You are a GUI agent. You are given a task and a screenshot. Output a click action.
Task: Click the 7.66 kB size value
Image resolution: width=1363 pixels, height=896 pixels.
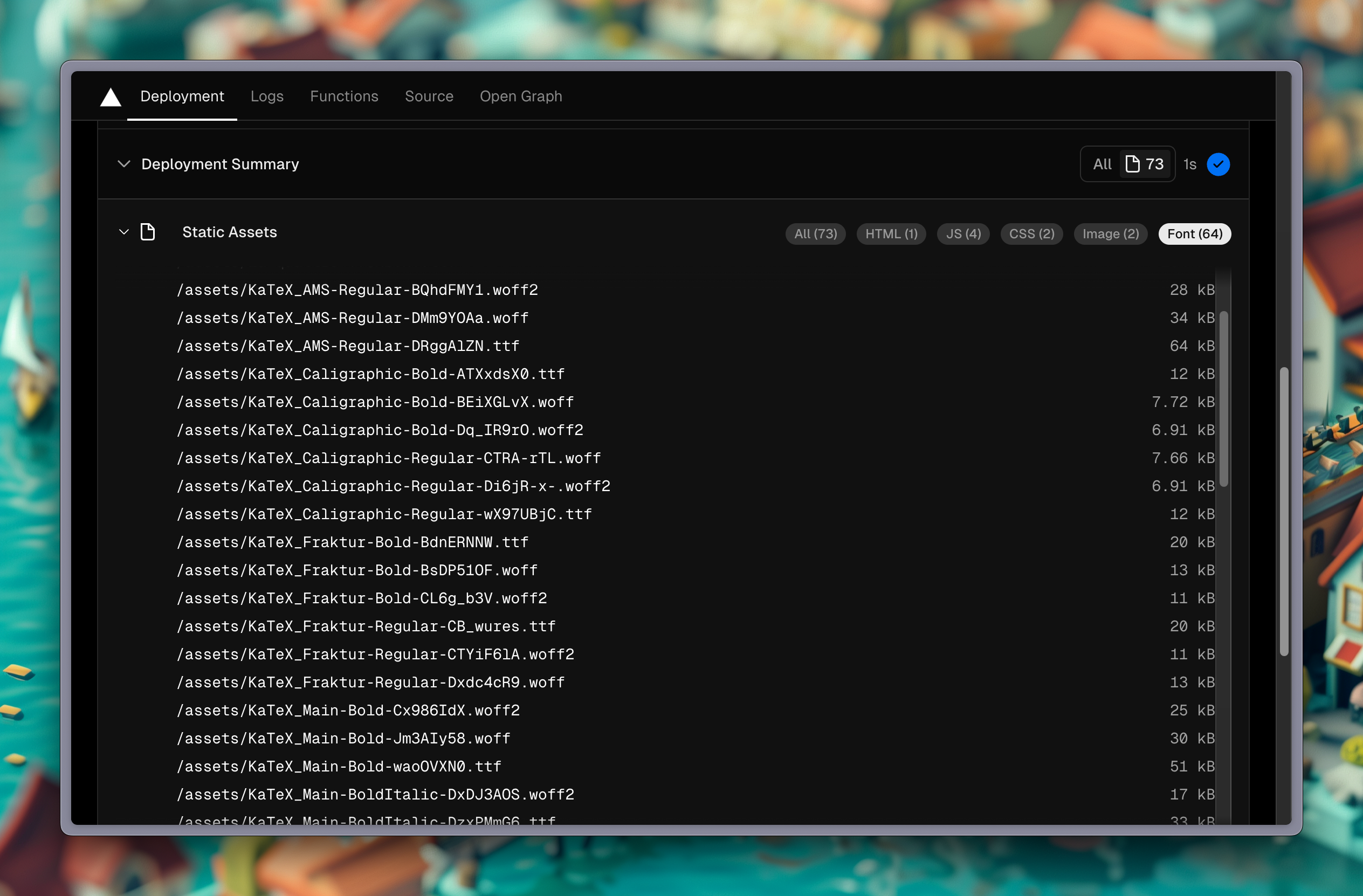click(x=1182, y=458)
